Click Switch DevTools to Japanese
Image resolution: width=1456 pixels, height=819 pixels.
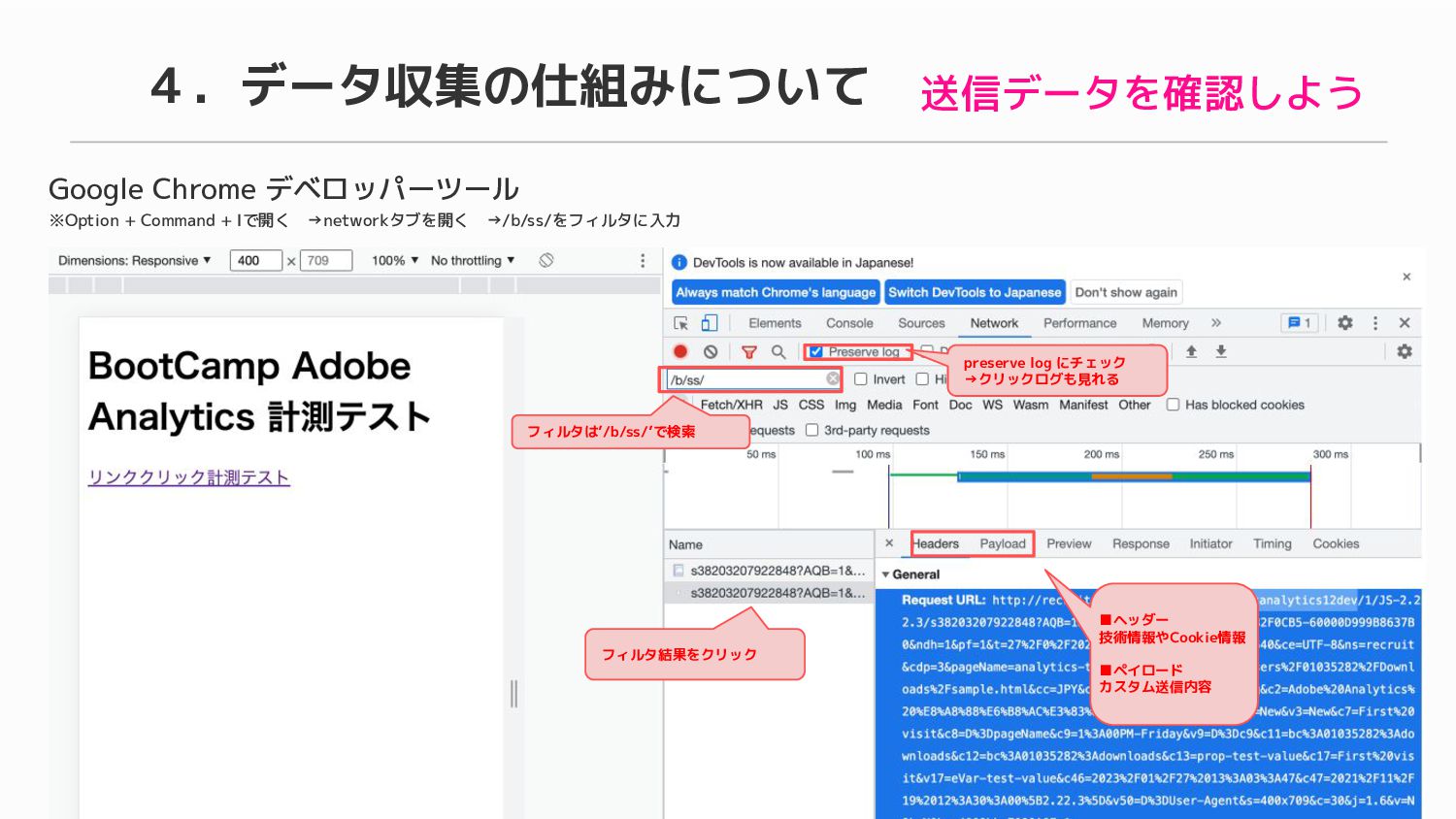point(975,292)
